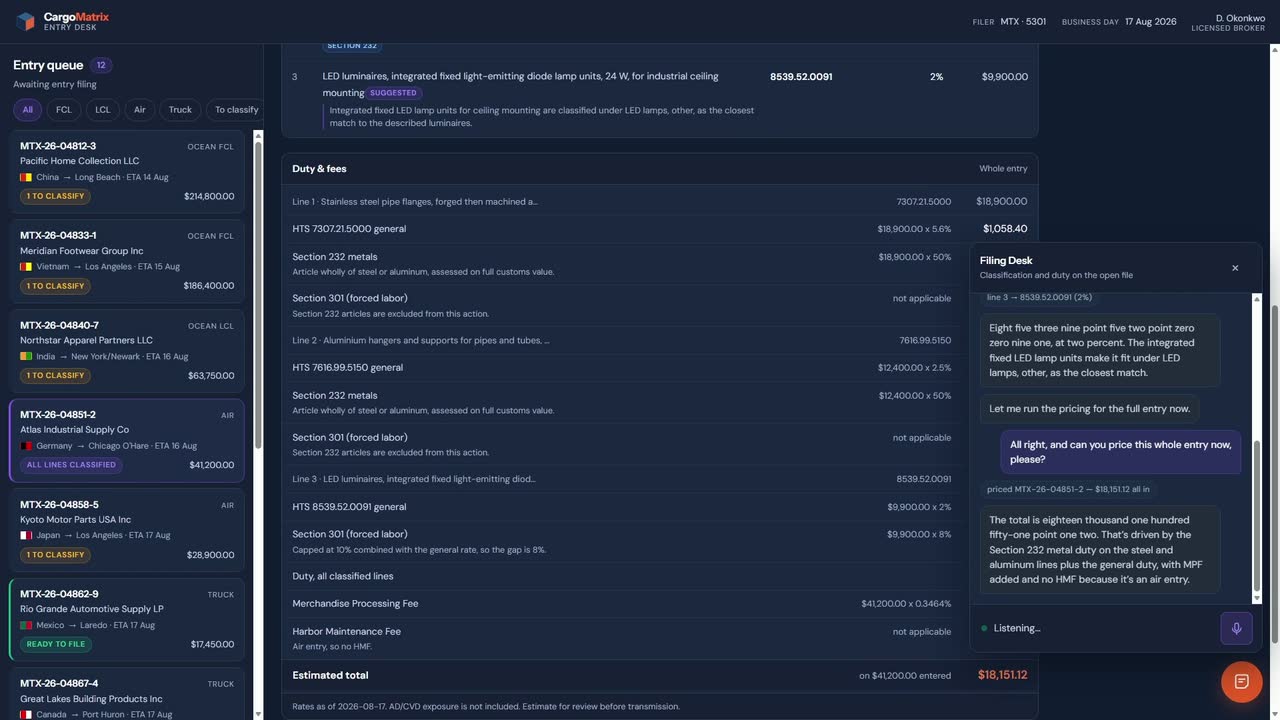This screenshot has width=1280, height=720.
Task: Open entry MTX-26-04862-9 Rio Grande Automotive
Action: pyautogui.click(x=127, y=619)
